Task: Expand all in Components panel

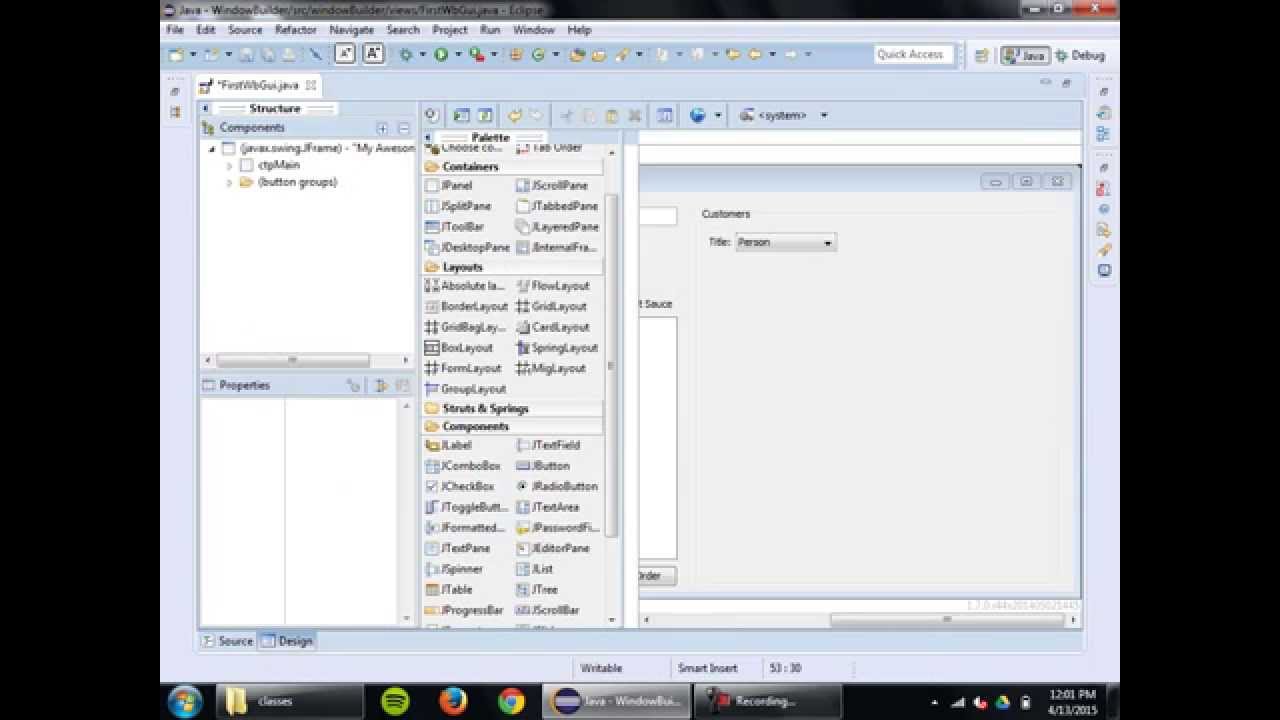Action: click(x=382, y=128)
